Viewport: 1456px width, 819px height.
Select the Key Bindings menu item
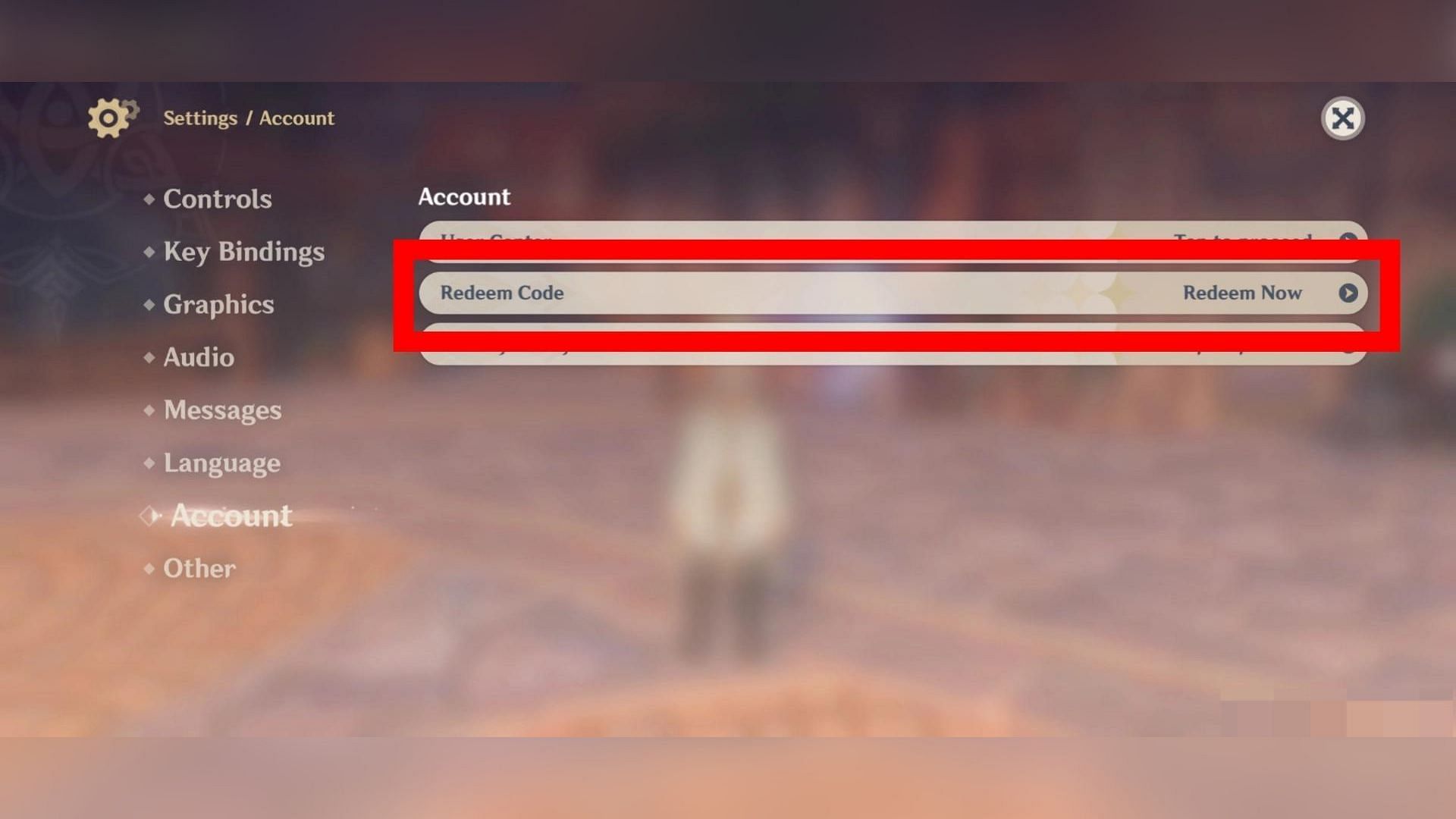243,251
